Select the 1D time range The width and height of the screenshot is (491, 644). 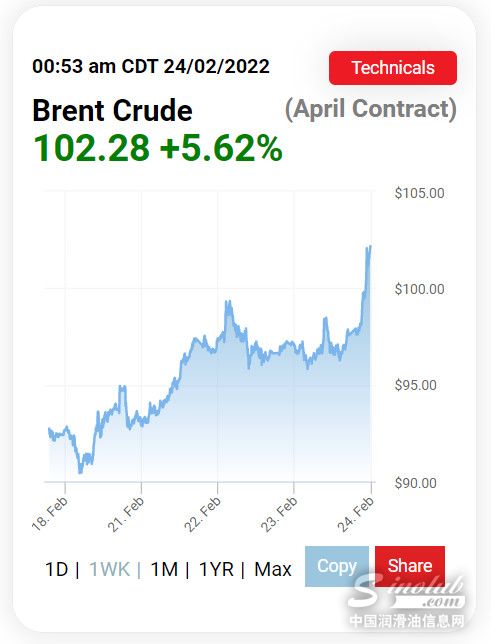click(x=56, y=569)
